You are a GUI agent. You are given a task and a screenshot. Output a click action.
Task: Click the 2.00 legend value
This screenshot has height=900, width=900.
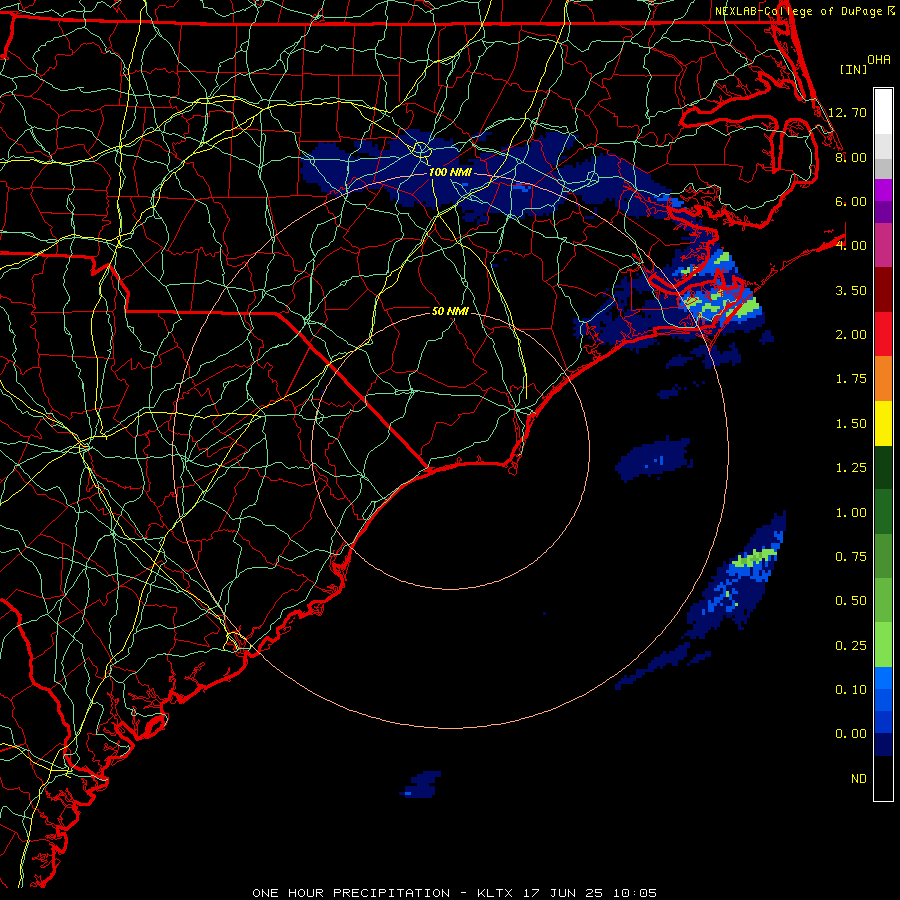851,335
